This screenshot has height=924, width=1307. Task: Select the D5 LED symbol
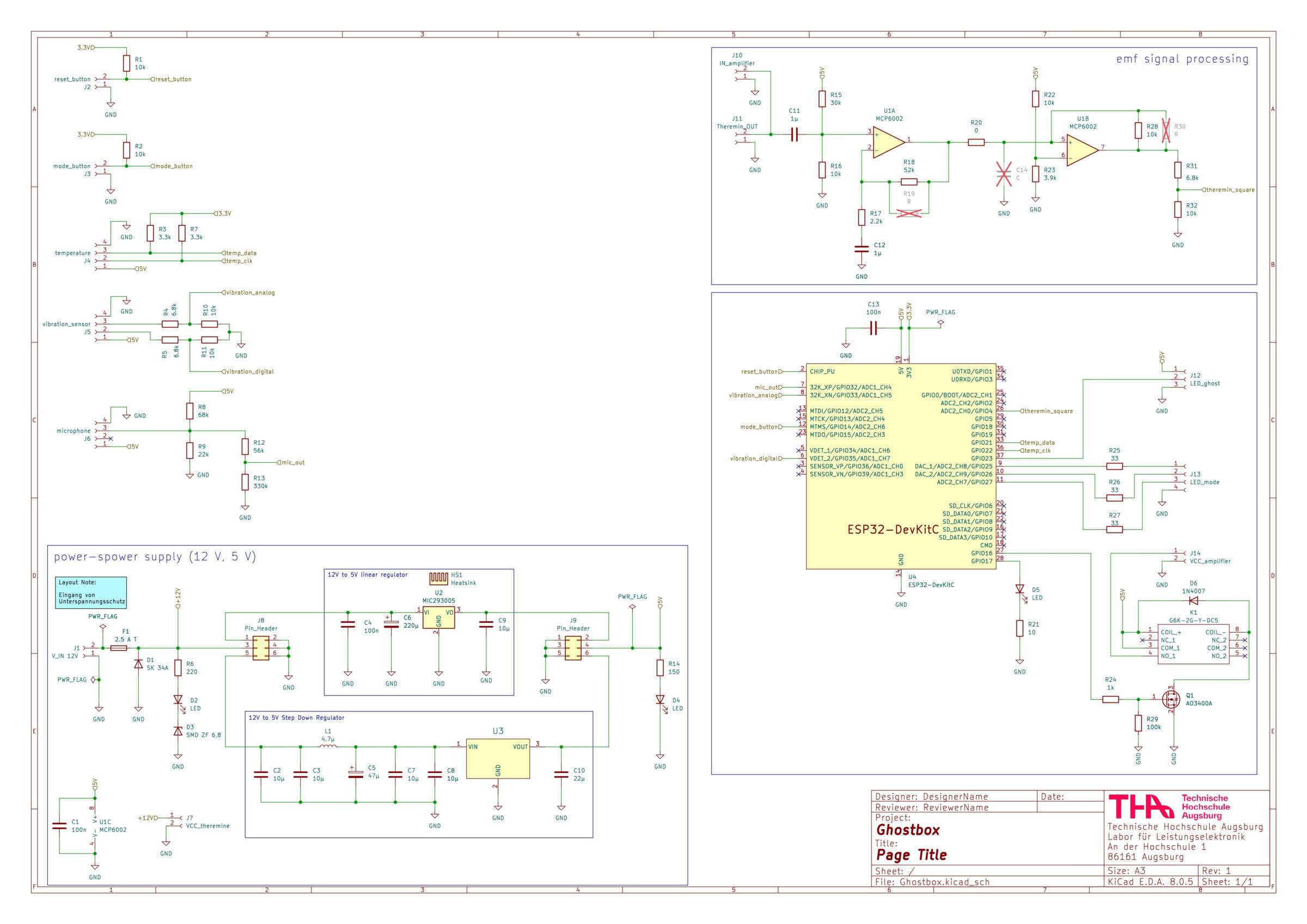(1019, 590)
